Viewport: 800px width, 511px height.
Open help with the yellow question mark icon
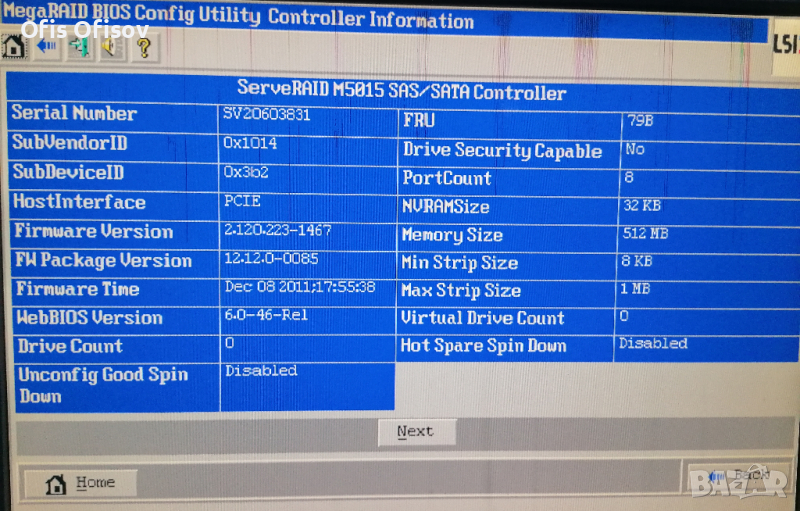point(141,47)
